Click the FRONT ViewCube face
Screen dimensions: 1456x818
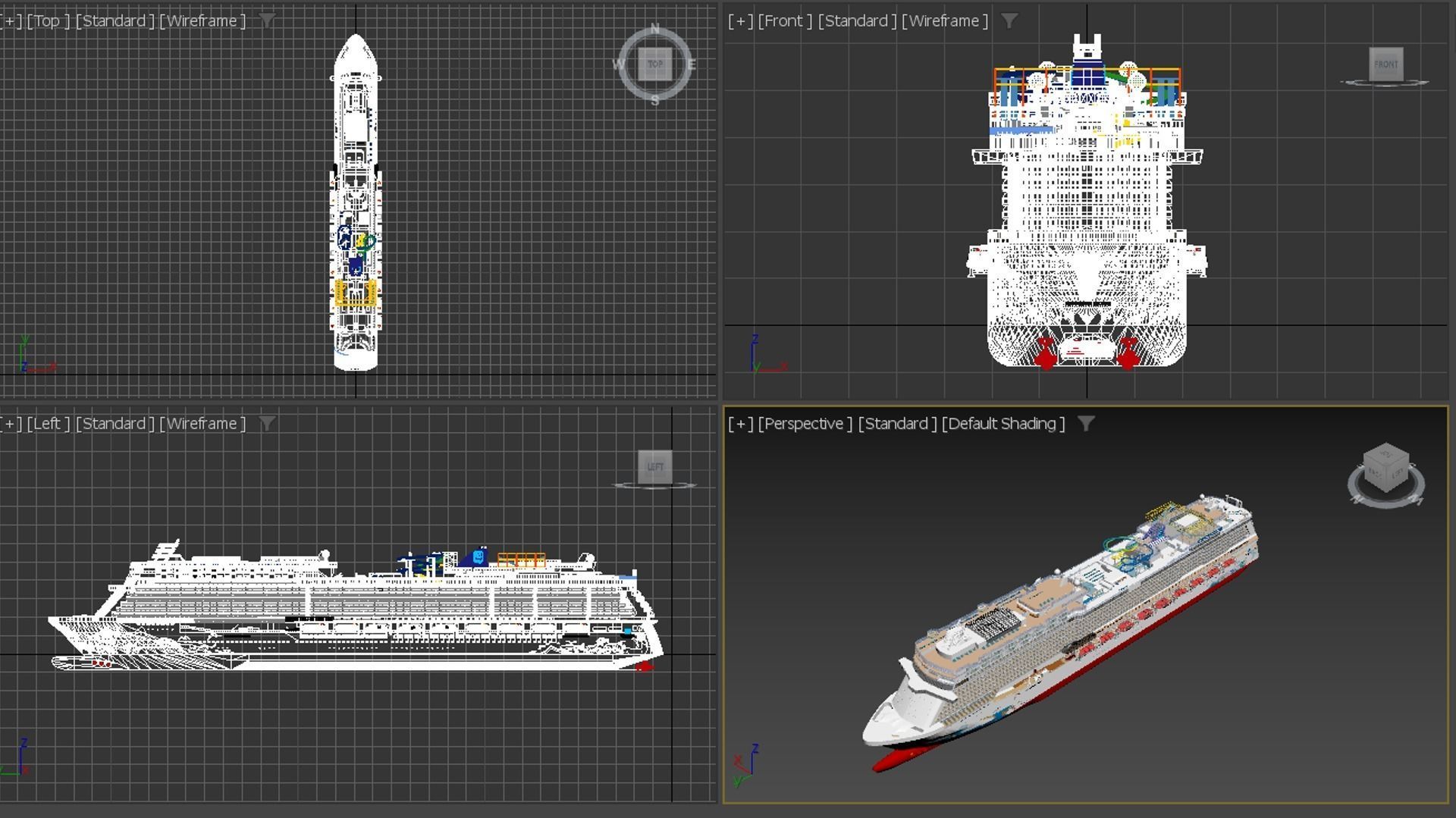pos(1386,64)
